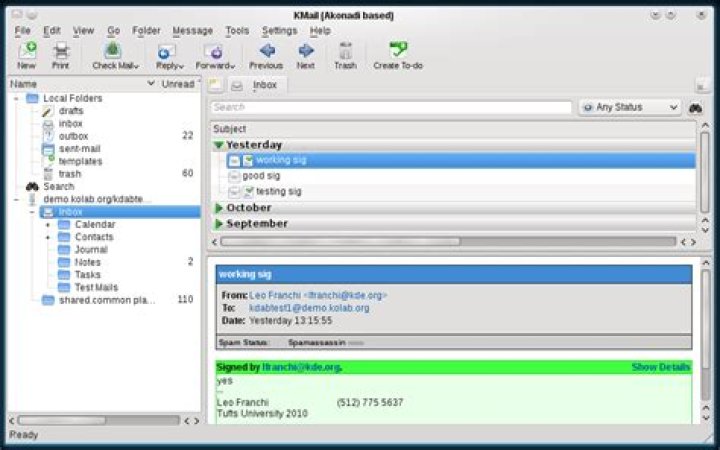The image size is (720, 450).
Task: Expand the Calendar folder node
Action: (48, 225)
